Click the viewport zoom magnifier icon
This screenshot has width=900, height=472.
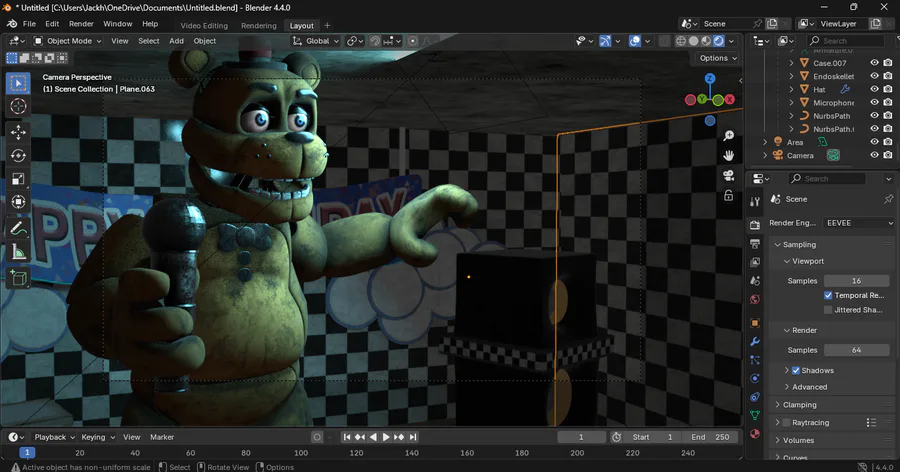click(x=728, y=136)
